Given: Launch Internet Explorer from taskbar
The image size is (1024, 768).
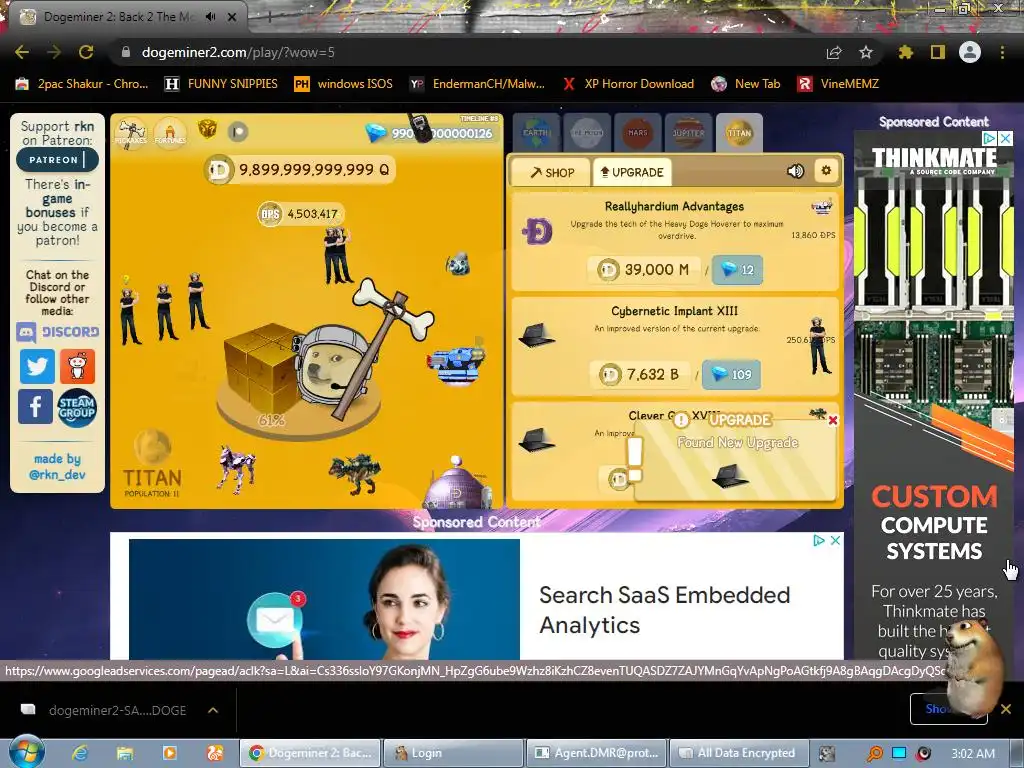Looking at the screenshot, I should click(80, 753).
